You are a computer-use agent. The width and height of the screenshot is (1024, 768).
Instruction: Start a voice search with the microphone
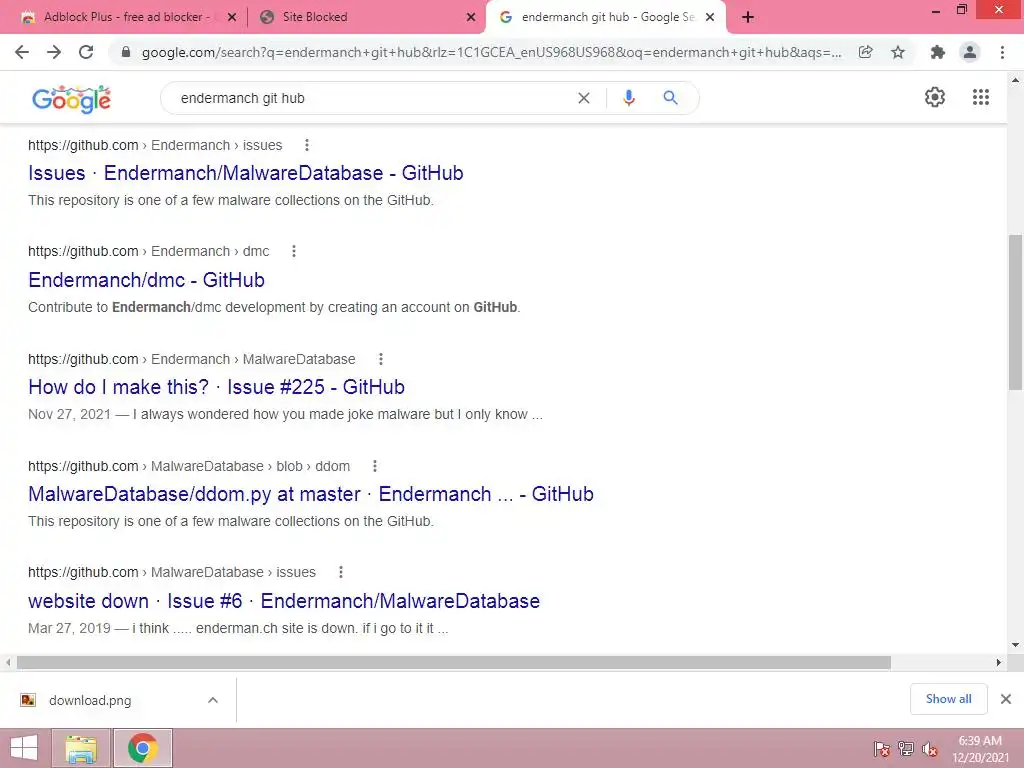coord(628,98)
